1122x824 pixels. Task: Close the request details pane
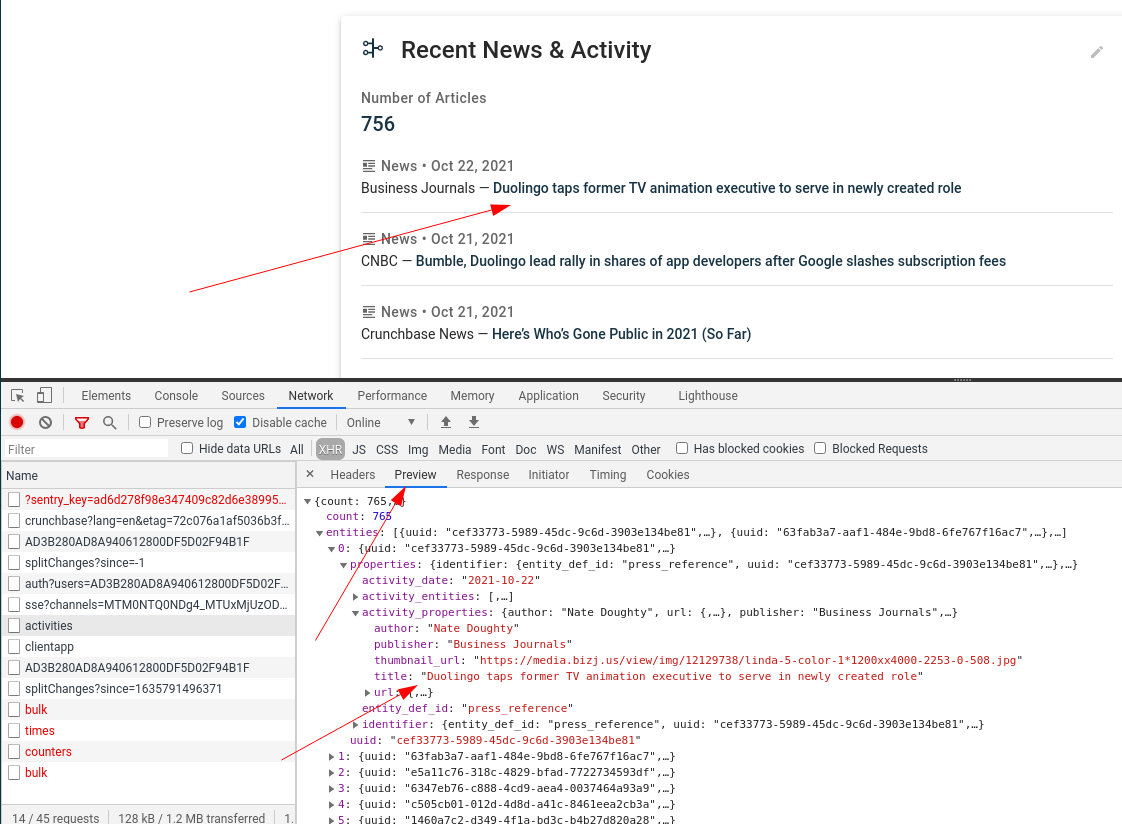pos(310,474)
